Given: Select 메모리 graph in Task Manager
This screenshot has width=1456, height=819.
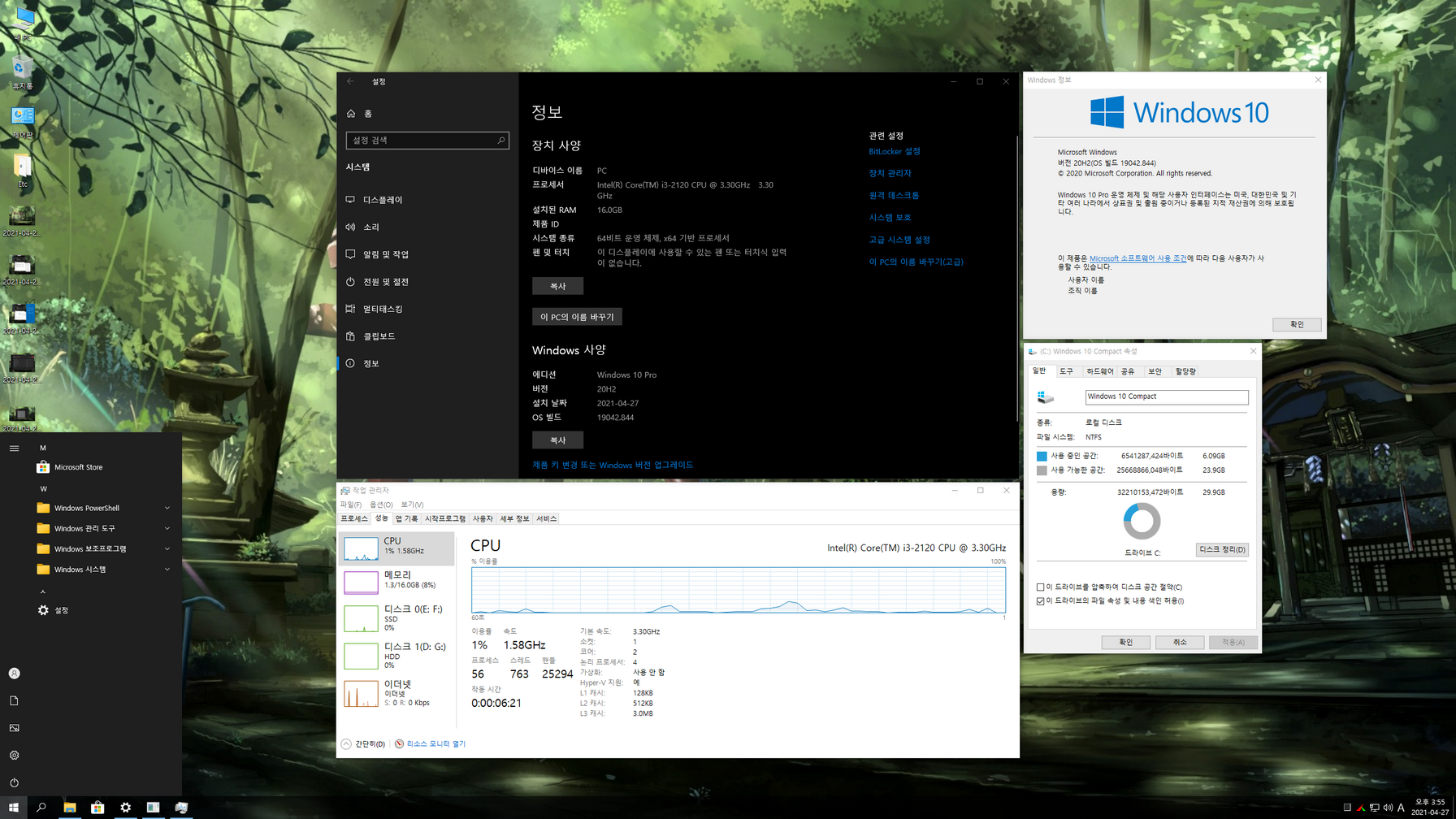Looking at the screenshot, I should click(396, 582).
